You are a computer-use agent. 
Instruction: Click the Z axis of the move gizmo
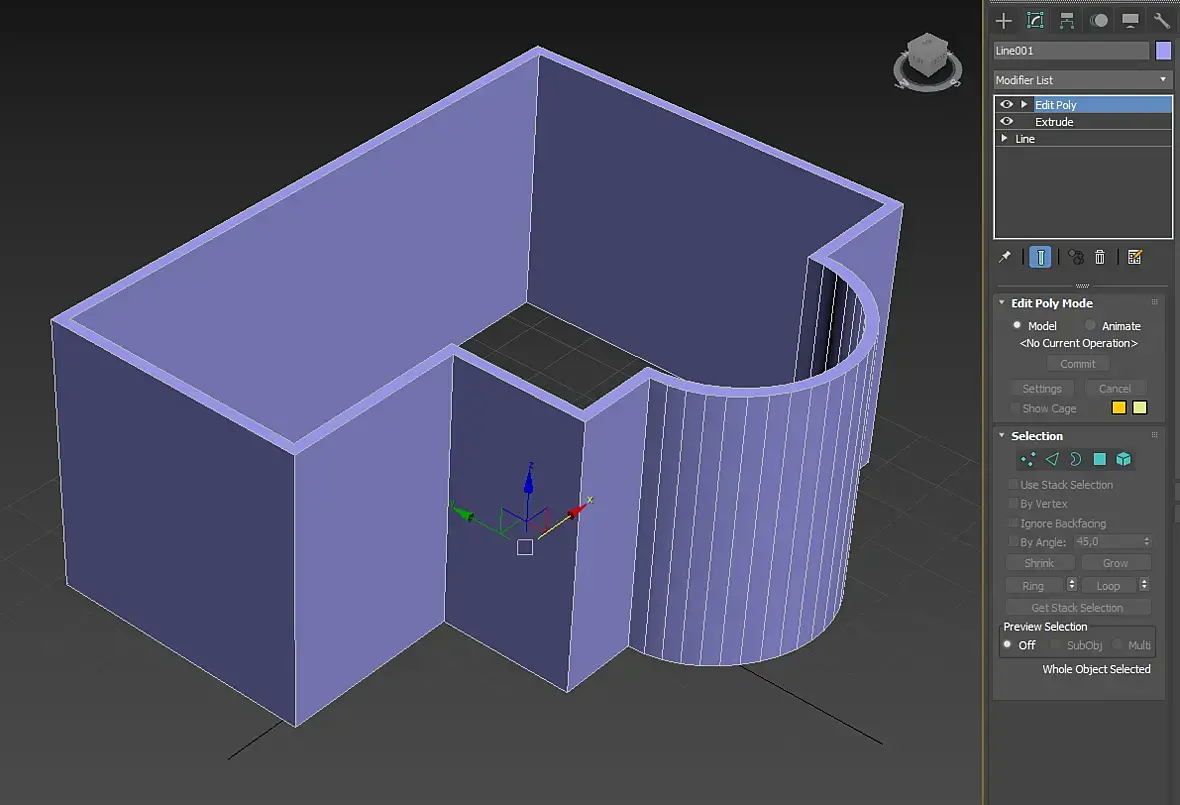528,481
